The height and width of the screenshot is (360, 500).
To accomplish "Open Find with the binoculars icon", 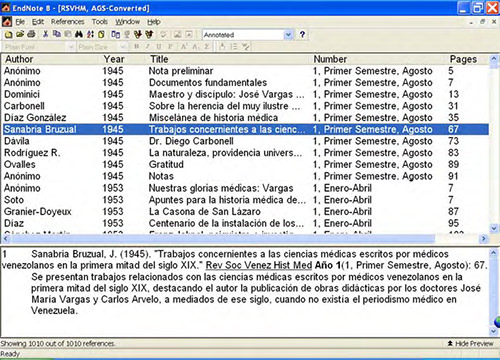I will click(79, 34).
